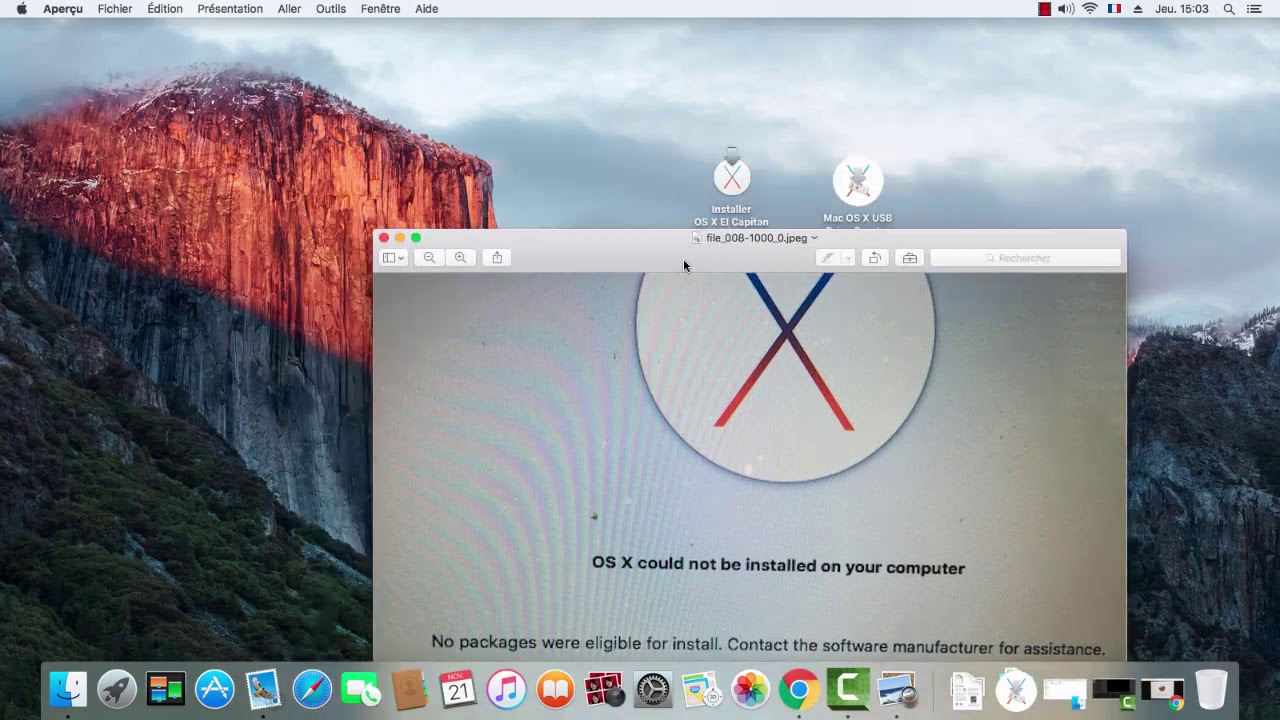This screenshot has height=720, width=1280.
Task: Open the Fichier menu
Action: [x=115, y=9]
